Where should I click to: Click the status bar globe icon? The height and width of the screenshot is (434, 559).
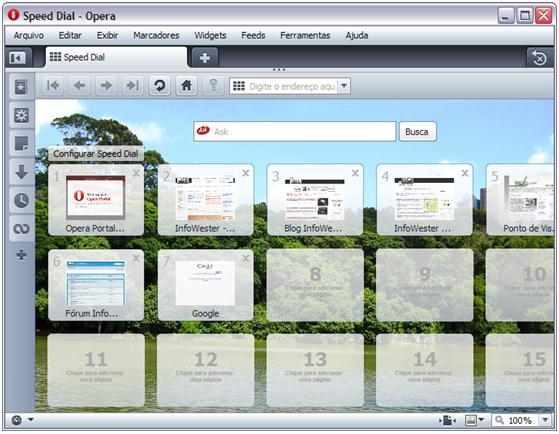point(16,420)
